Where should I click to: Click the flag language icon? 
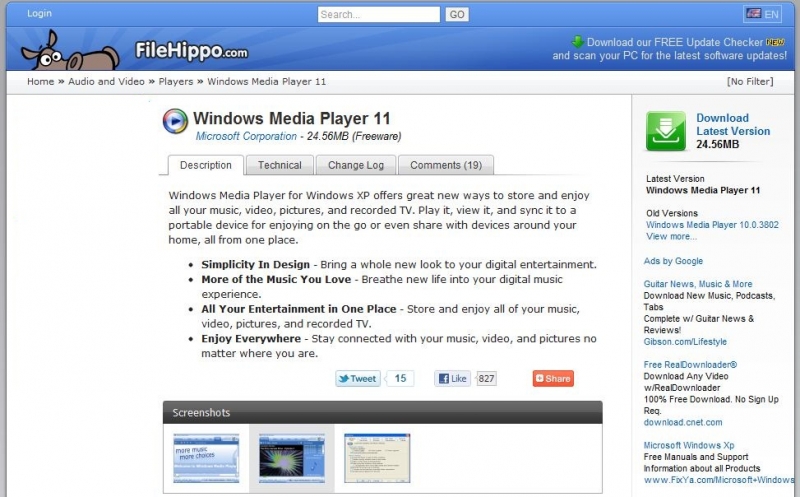(753, 14)
